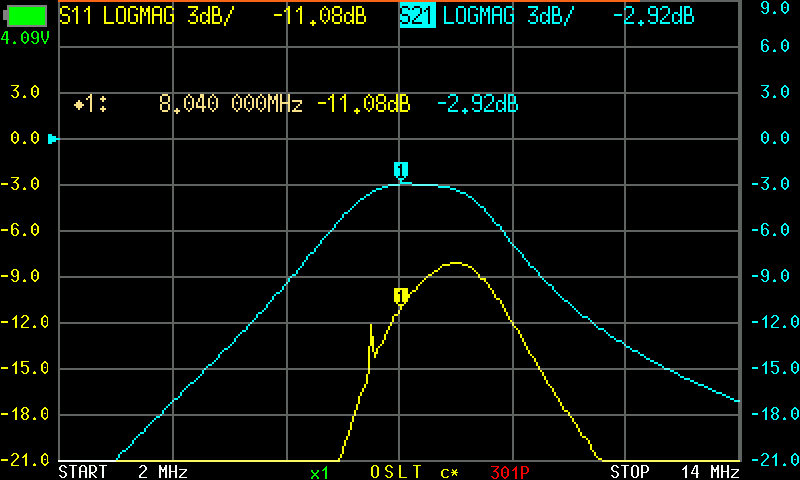Click the 8.040 000MHz marker frequency
Screen dimensions: 800x480
(x=231, y=105)
